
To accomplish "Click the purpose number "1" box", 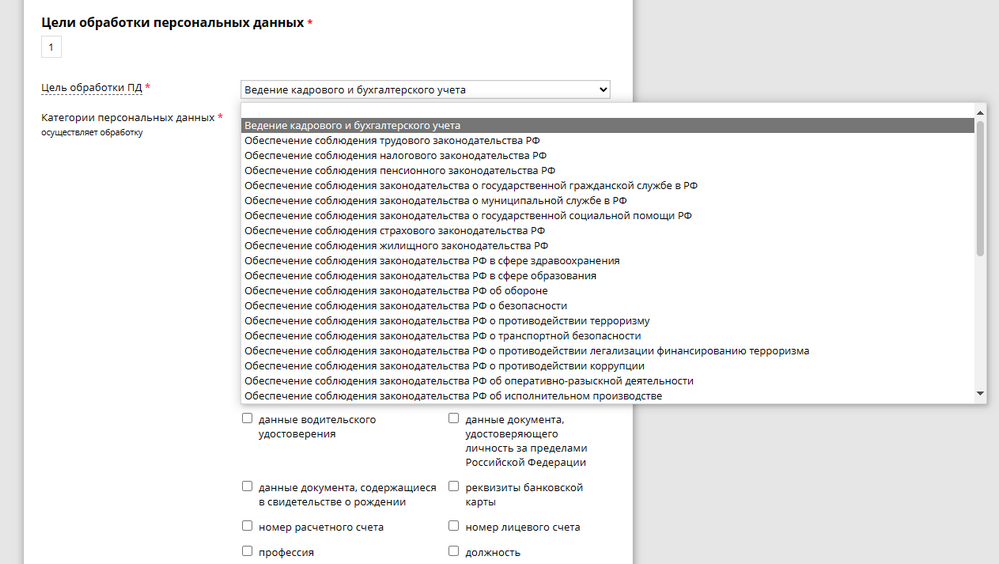I will pyautogui.click(x=52, y=47).
